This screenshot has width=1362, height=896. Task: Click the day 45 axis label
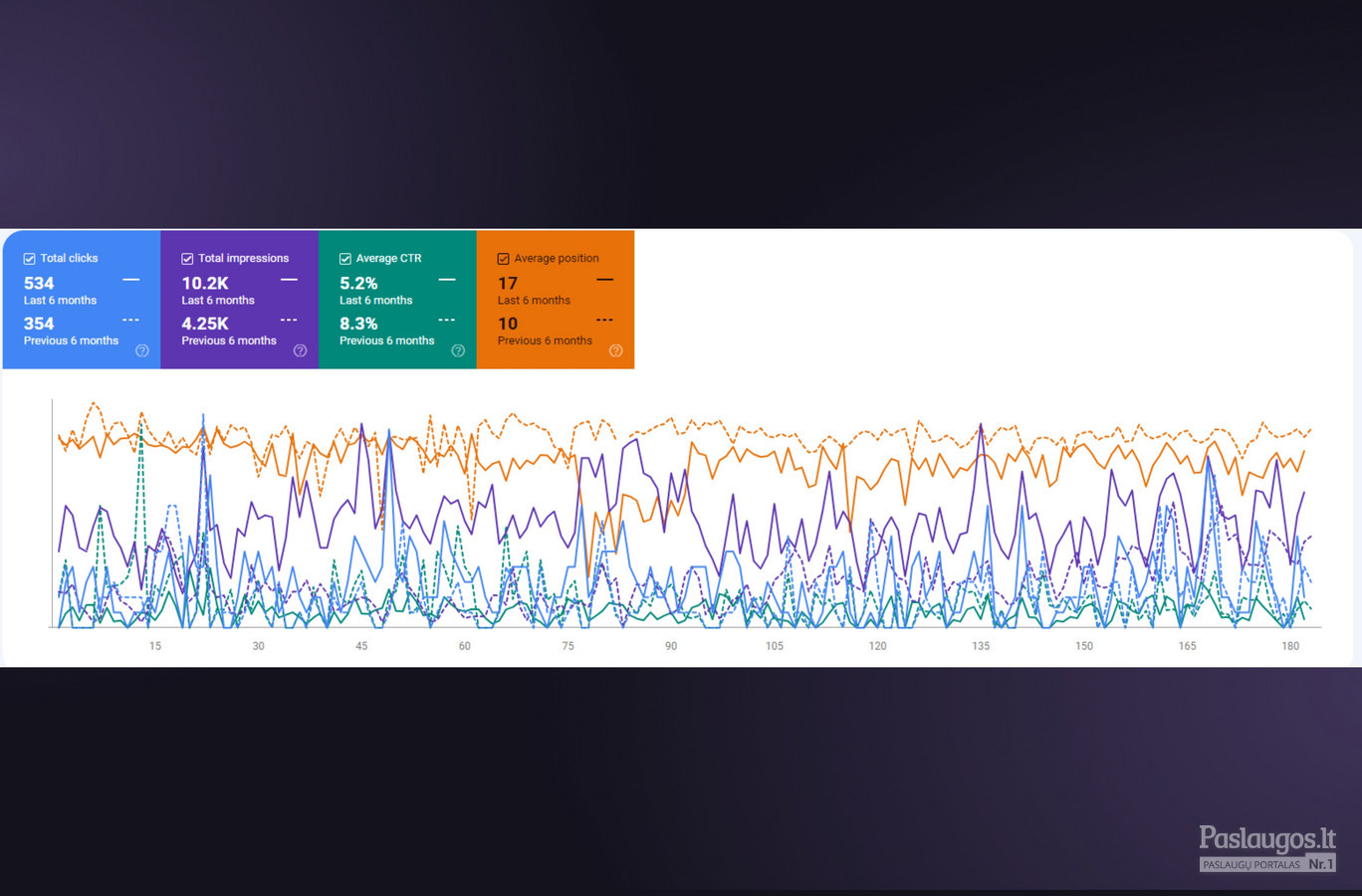(x=361, y=646)
